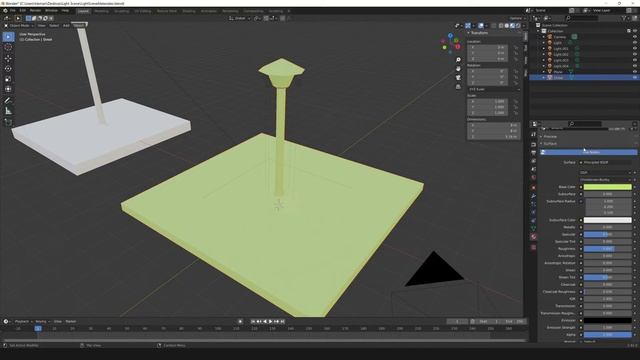Open the timeline Keying menu

coord(41,322)
